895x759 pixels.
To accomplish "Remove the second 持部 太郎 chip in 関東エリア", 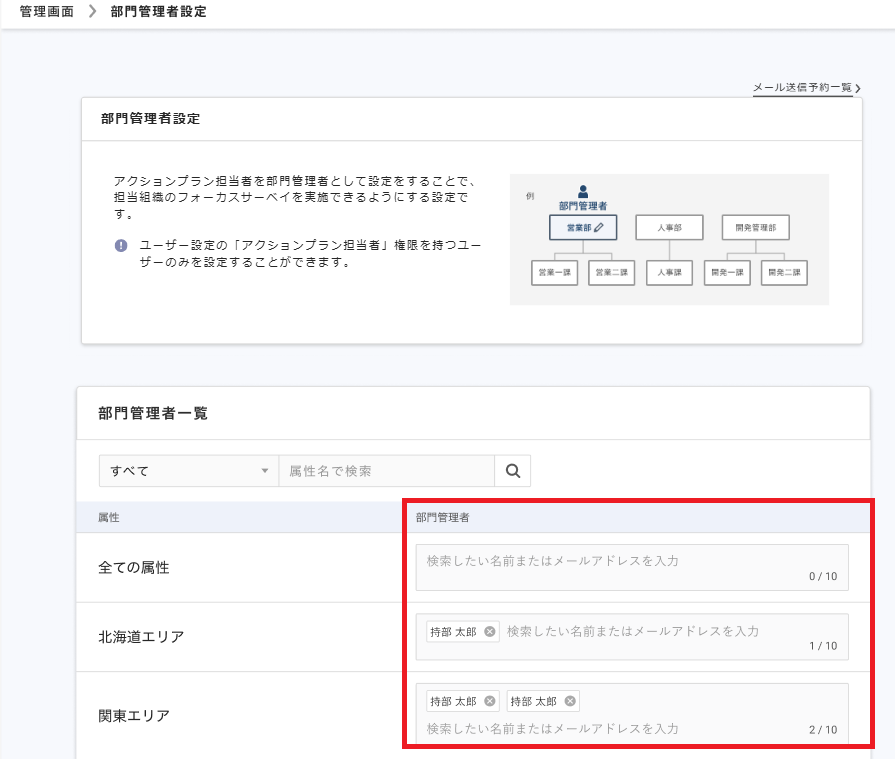I will pyautogui.click(x=570, y=700).
